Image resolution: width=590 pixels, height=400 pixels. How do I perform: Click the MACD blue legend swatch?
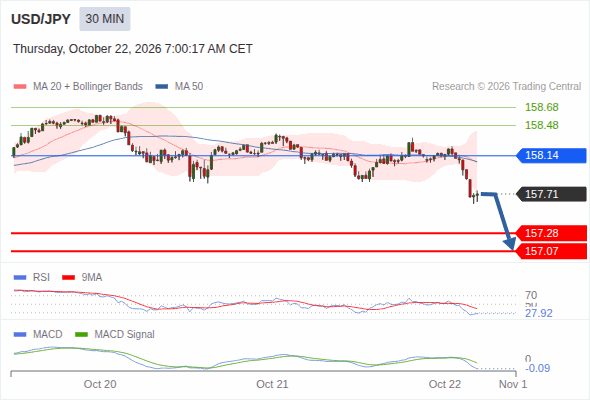coord(20,335)
